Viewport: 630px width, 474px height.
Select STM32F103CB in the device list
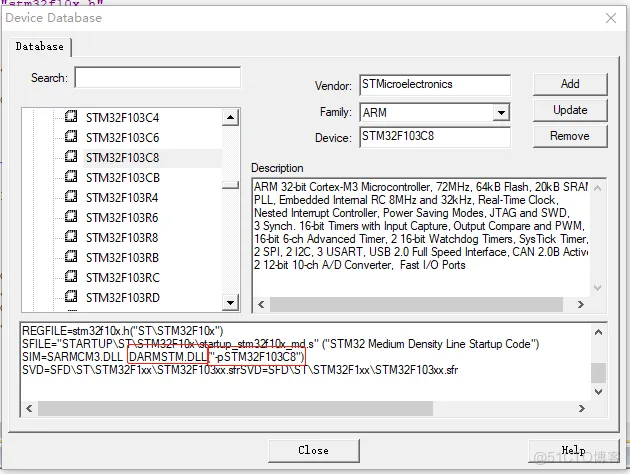pos(123,178)
